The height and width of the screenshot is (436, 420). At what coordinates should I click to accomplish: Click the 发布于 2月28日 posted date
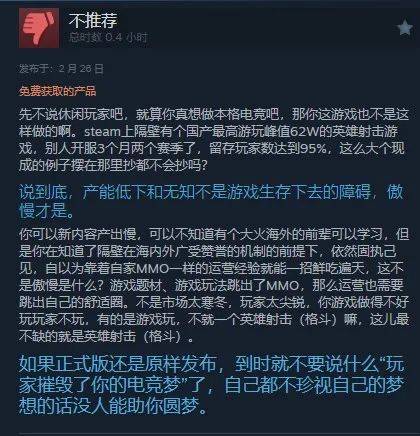61,69
